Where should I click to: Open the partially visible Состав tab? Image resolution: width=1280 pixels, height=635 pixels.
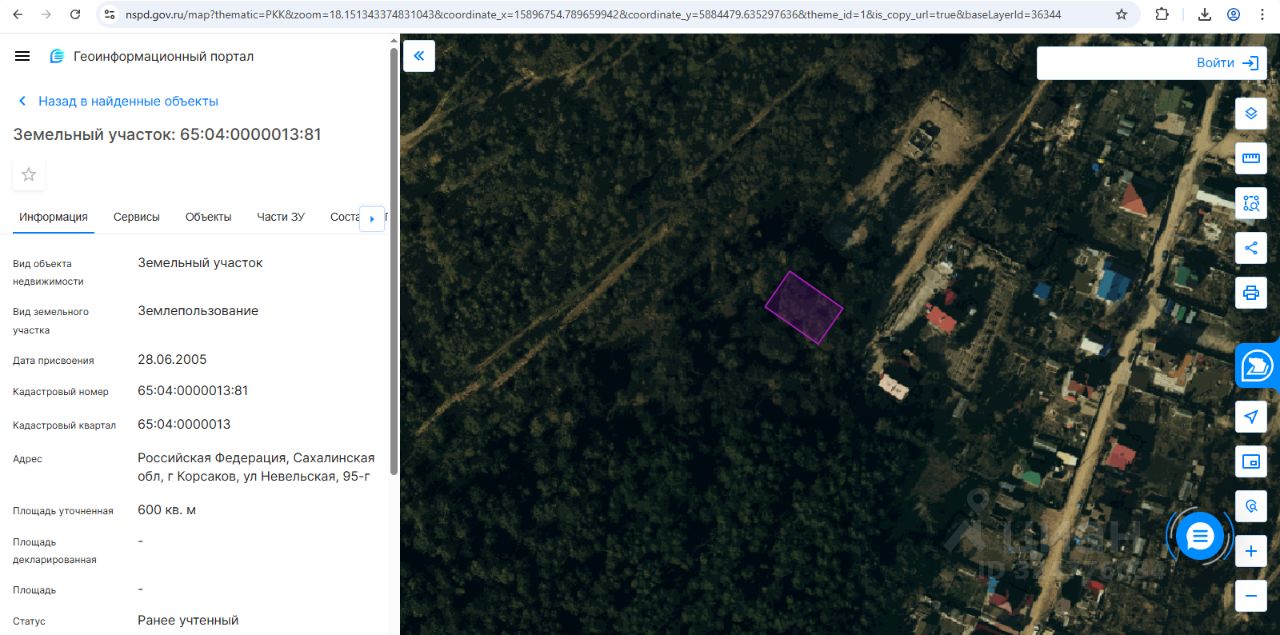(x=343, y=217)
